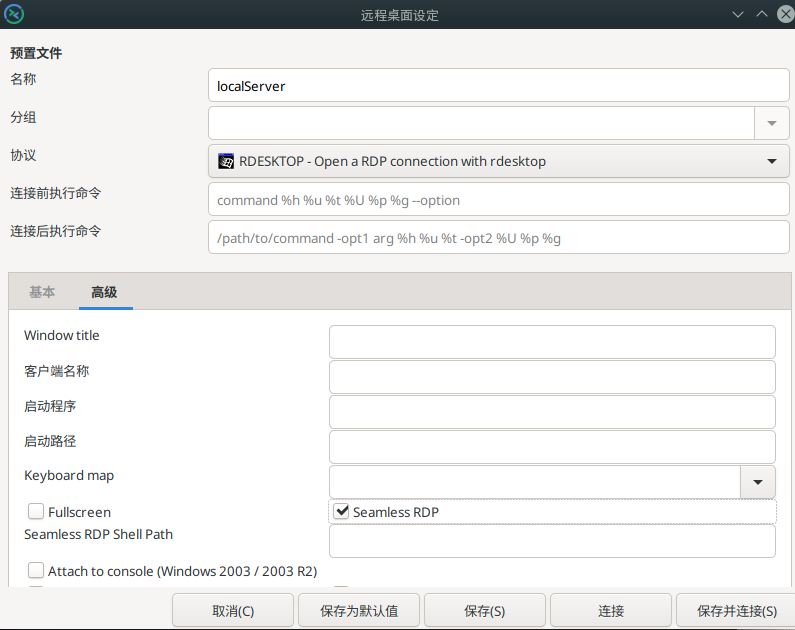Click the Seamless RDP Shell Path field
Screen dimensions: 795x630
click(552, 541)
